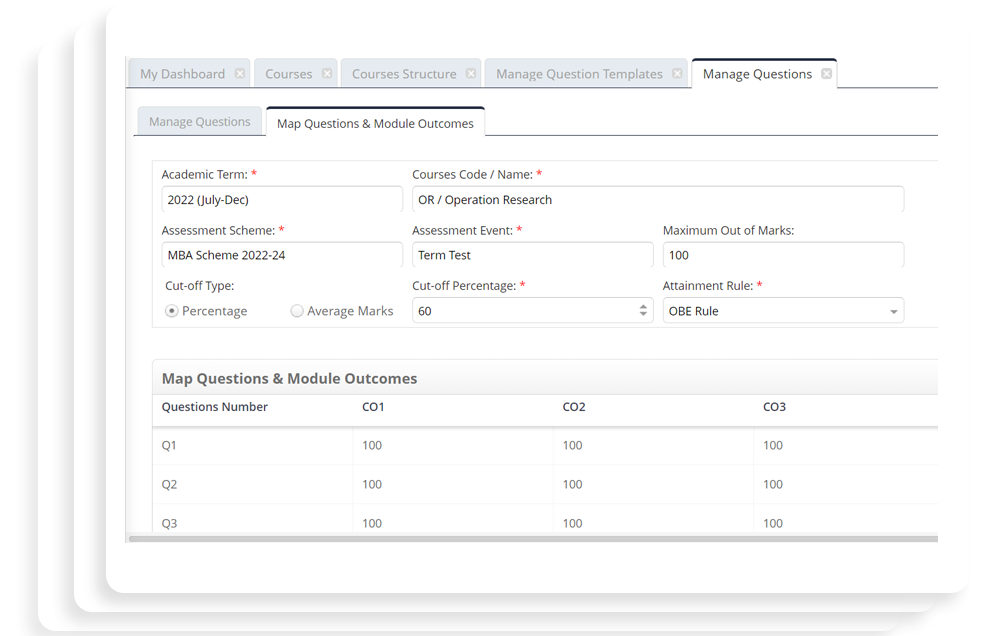
Task: Click the Questions Number column header
Action: coord(213,407)
